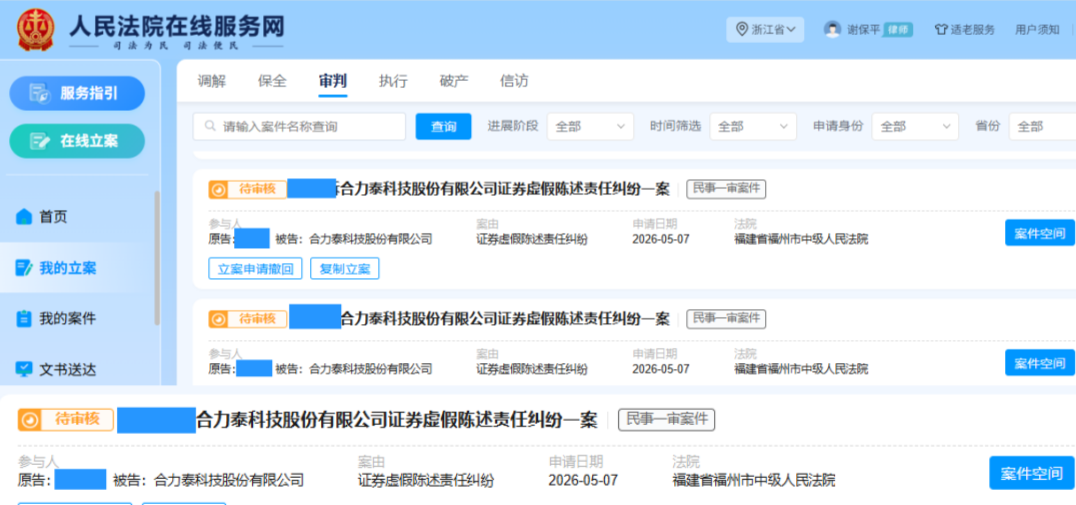Image resolution: width=1076 pixels, height=505 pixels.
Task: Click the case name search input field
Action: tap(299, 126)
